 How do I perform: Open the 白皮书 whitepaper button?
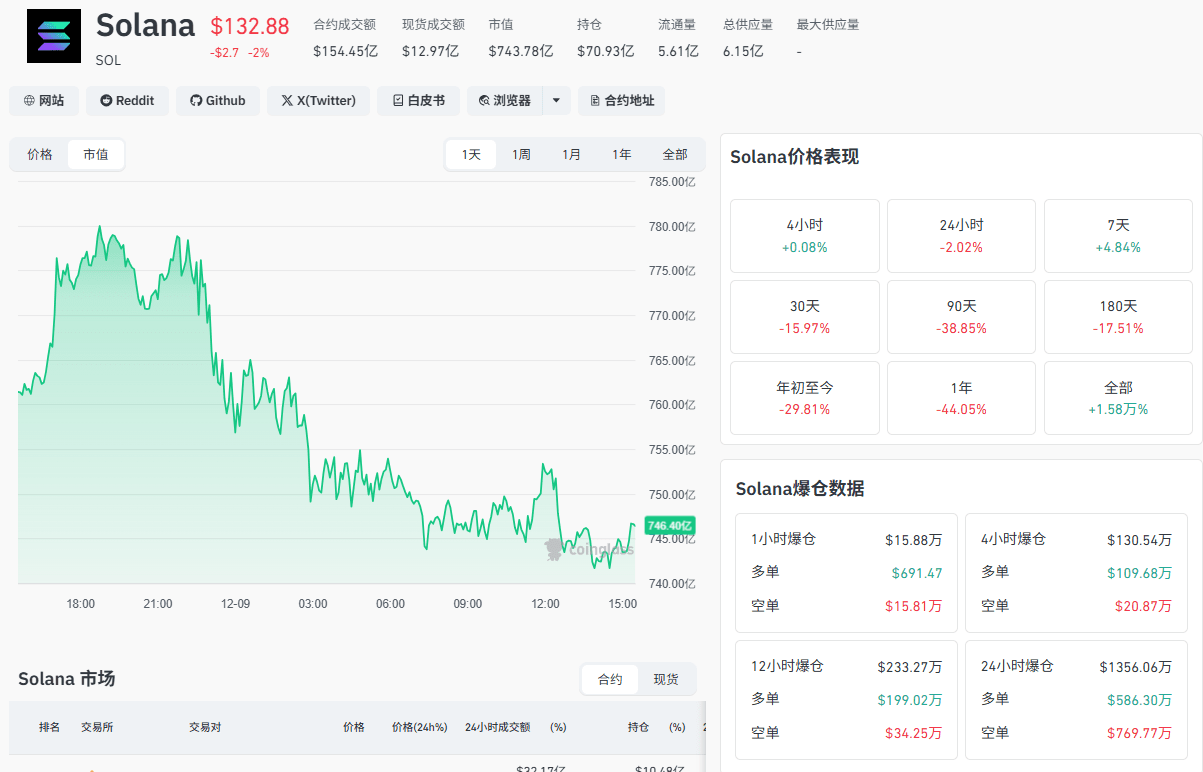[418, 101]
